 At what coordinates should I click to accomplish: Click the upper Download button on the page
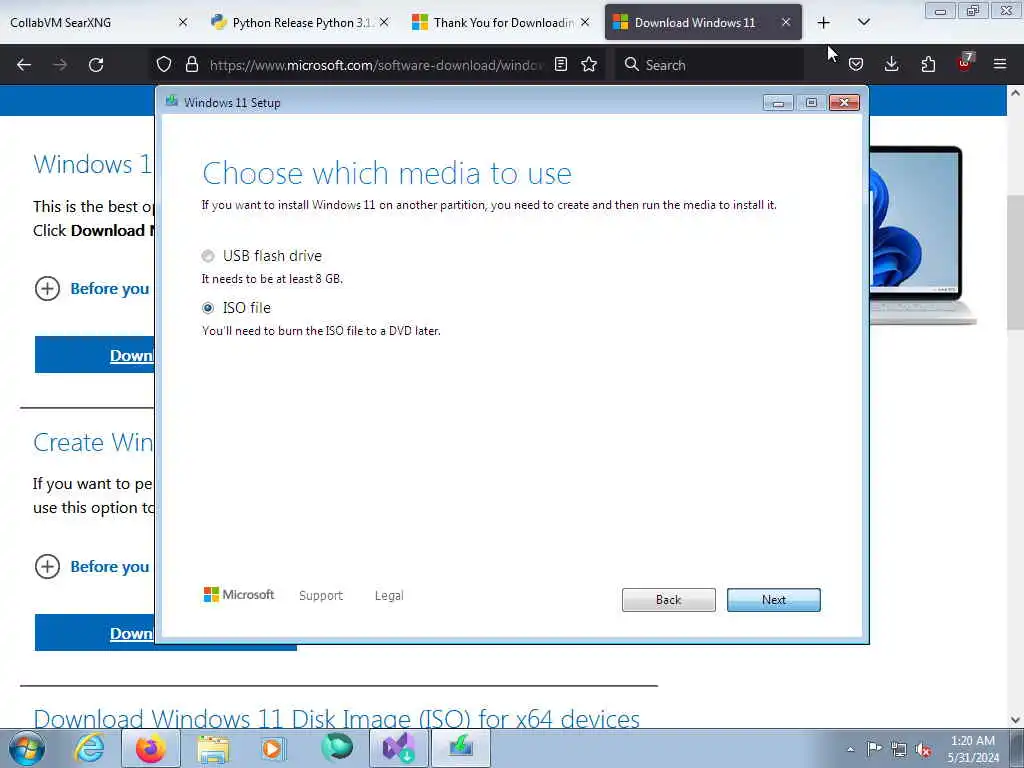tap(95, 355)
